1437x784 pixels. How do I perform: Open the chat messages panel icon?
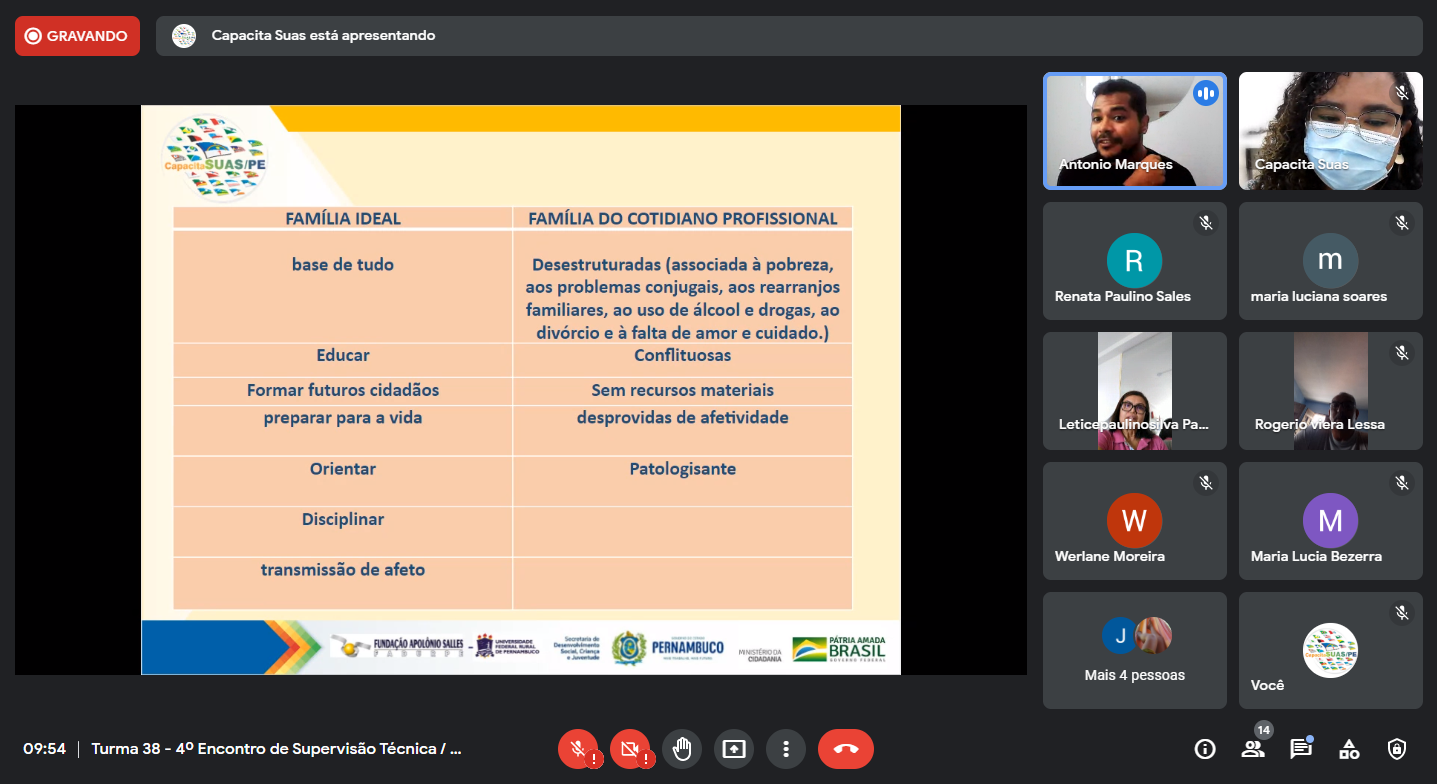pos(1300,749)
